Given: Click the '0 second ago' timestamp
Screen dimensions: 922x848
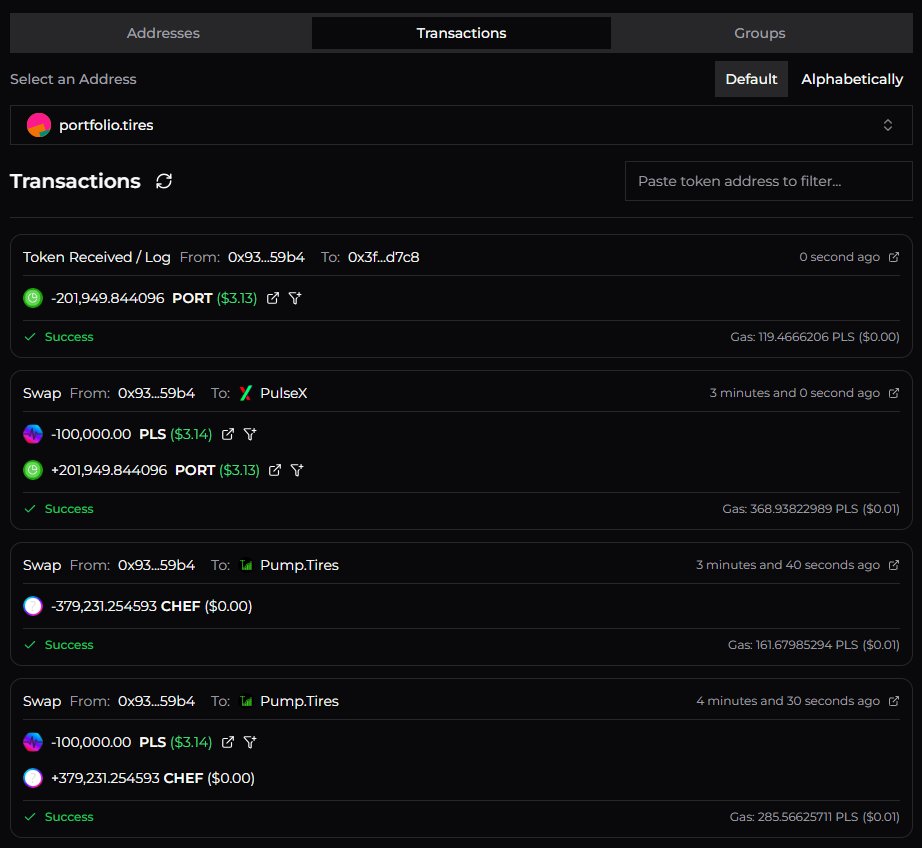Looking at the screenshot, I should pyautogui.click(x=839, y=257).
